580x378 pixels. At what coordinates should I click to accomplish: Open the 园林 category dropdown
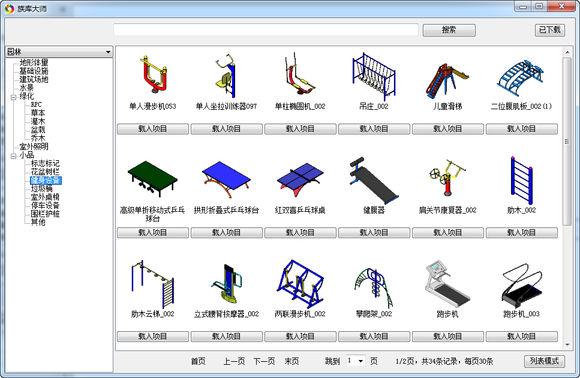[x=59, y=52]
